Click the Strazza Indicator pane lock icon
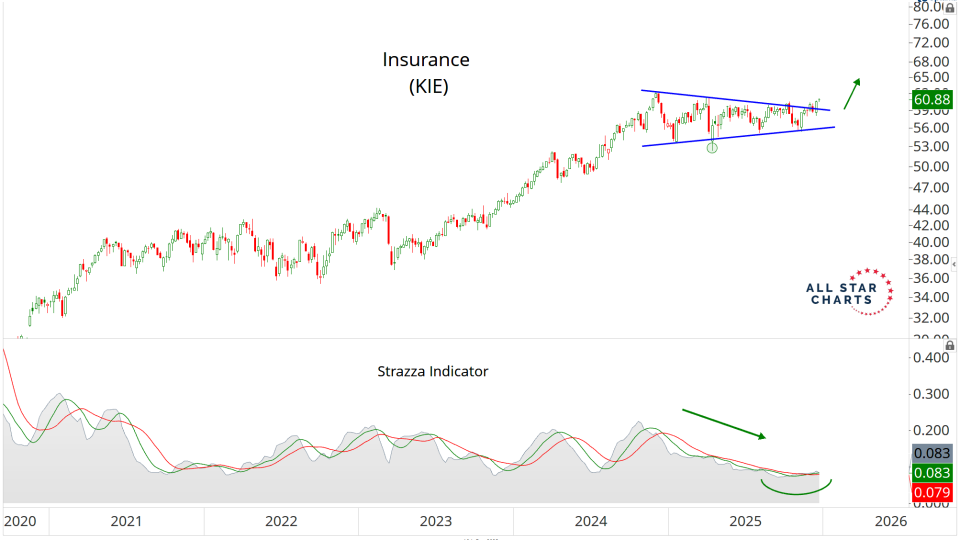Image resolution: width=960 pixels, height=540 pixels. click(x=948, y=344)
